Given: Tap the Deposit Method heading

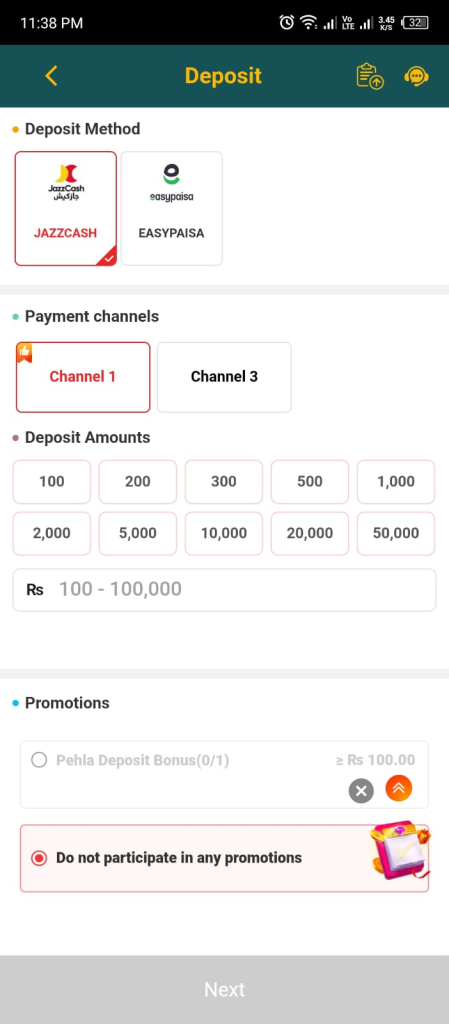Looking at the screenshot, I should point(82,129).
